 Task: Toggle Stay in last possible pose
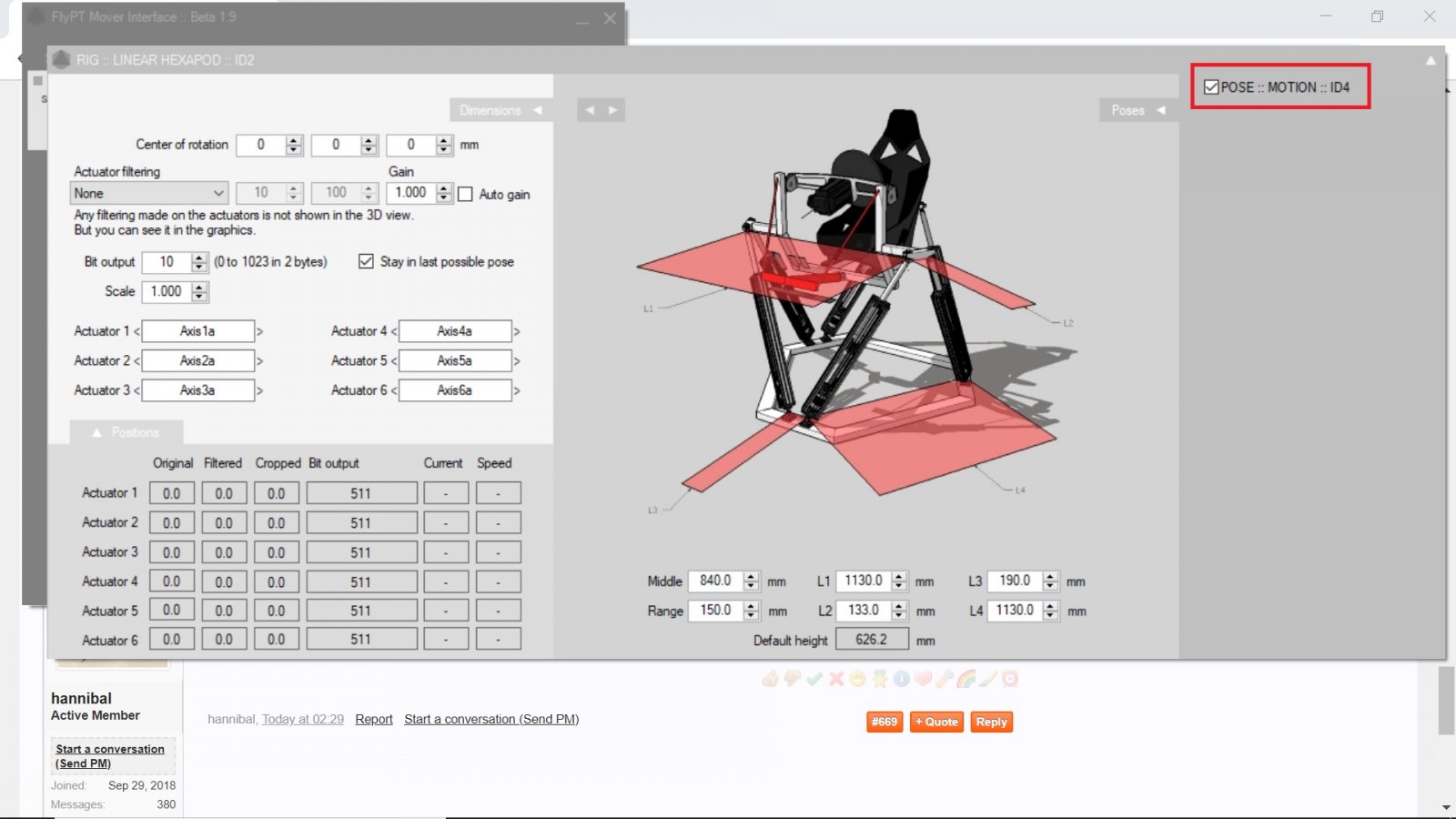pos(366,261)
